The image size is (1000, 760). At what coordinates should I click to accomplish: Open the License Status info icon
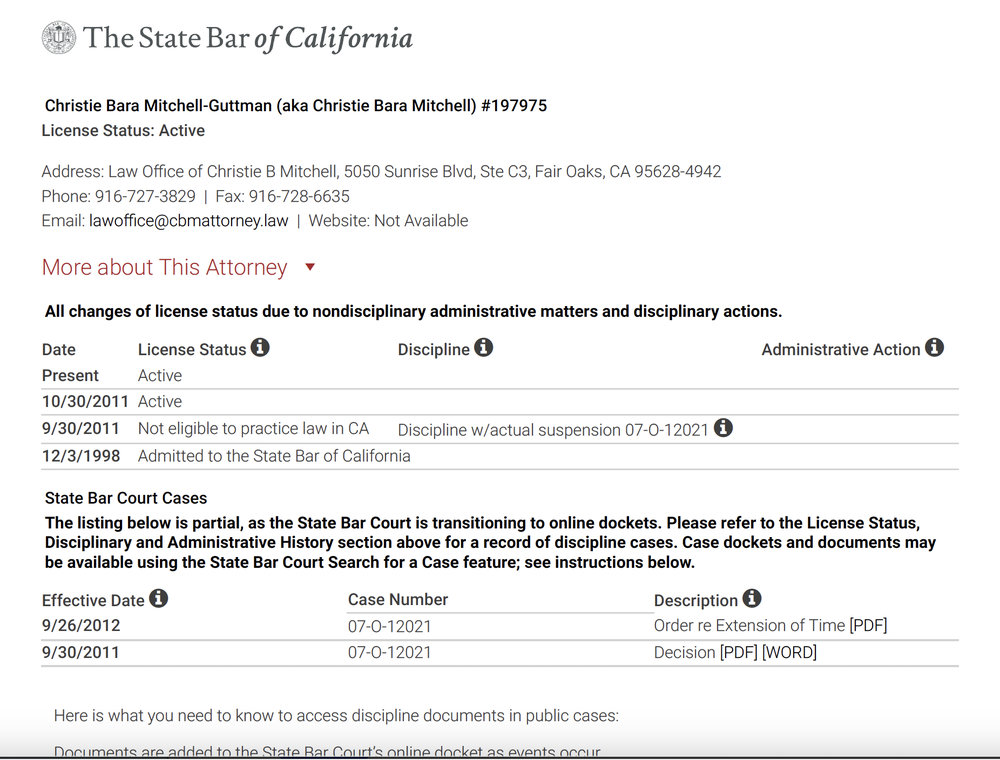click(x=259, y=348)
